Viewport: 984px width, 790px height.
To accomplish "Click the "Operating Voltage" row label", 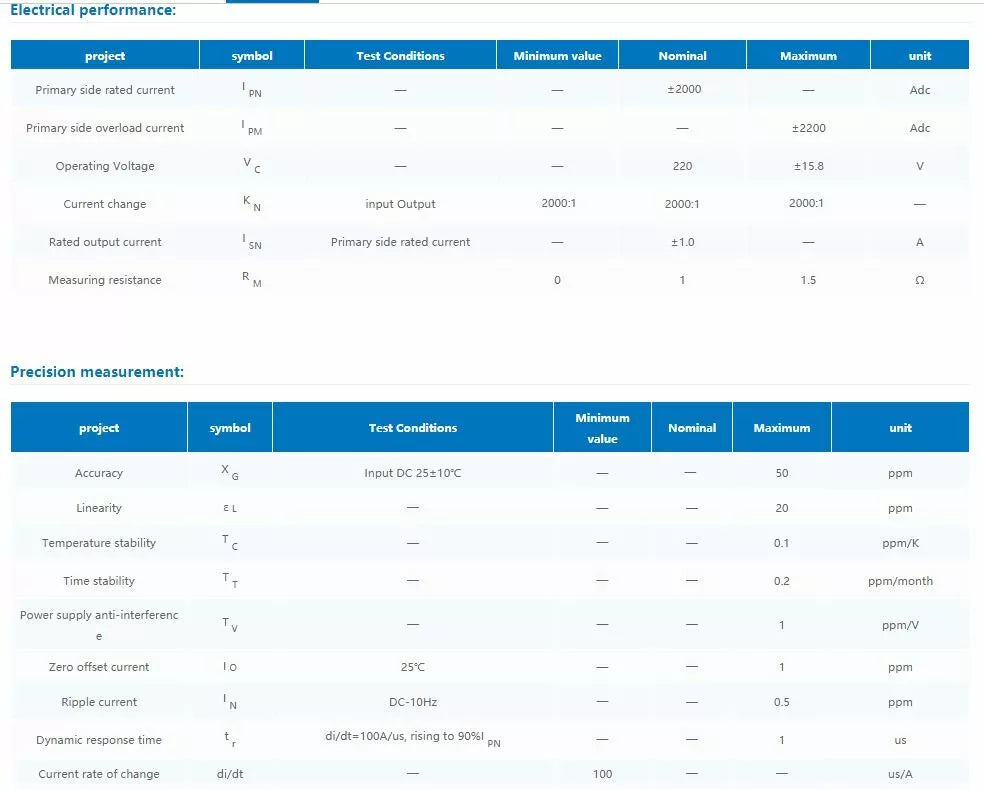I will (x=105, y=166).
